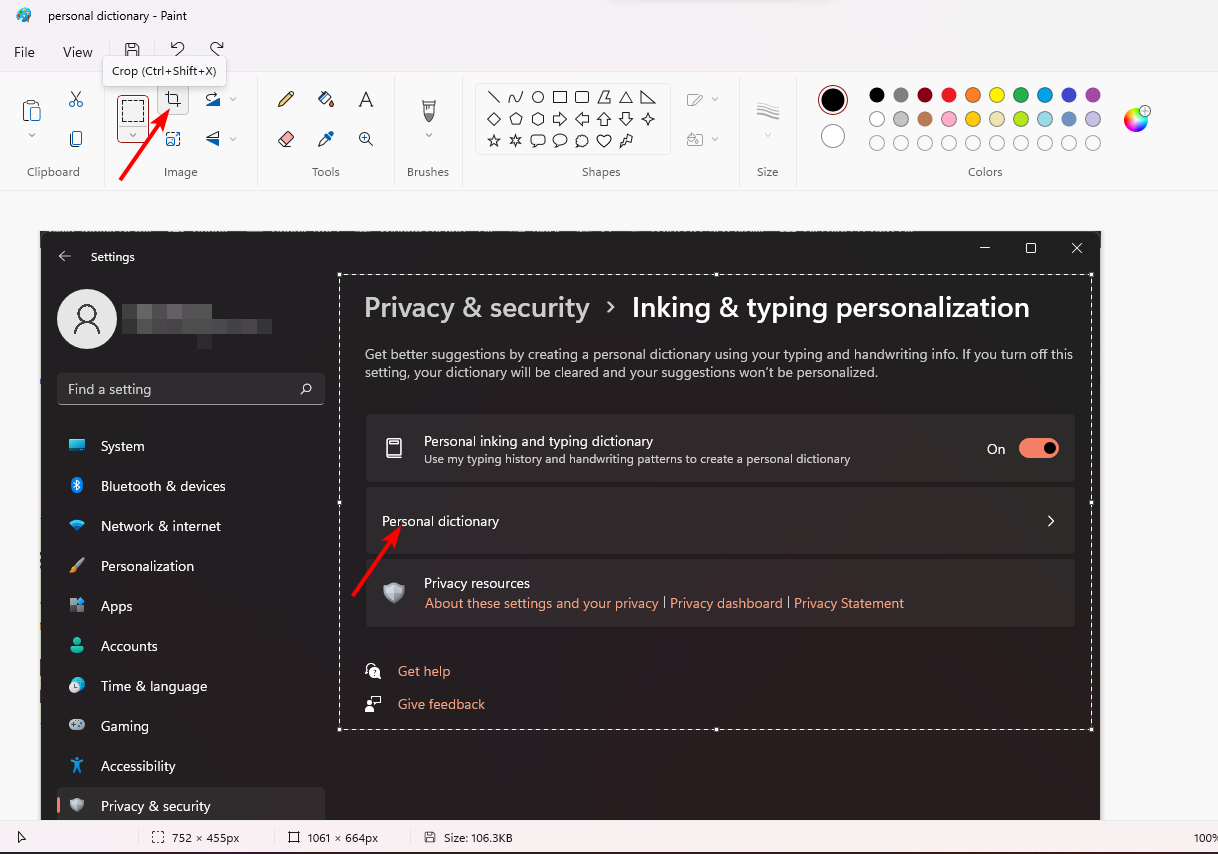
Task: Select Color 2 white secondary swatch
Action: click(833, 136)
